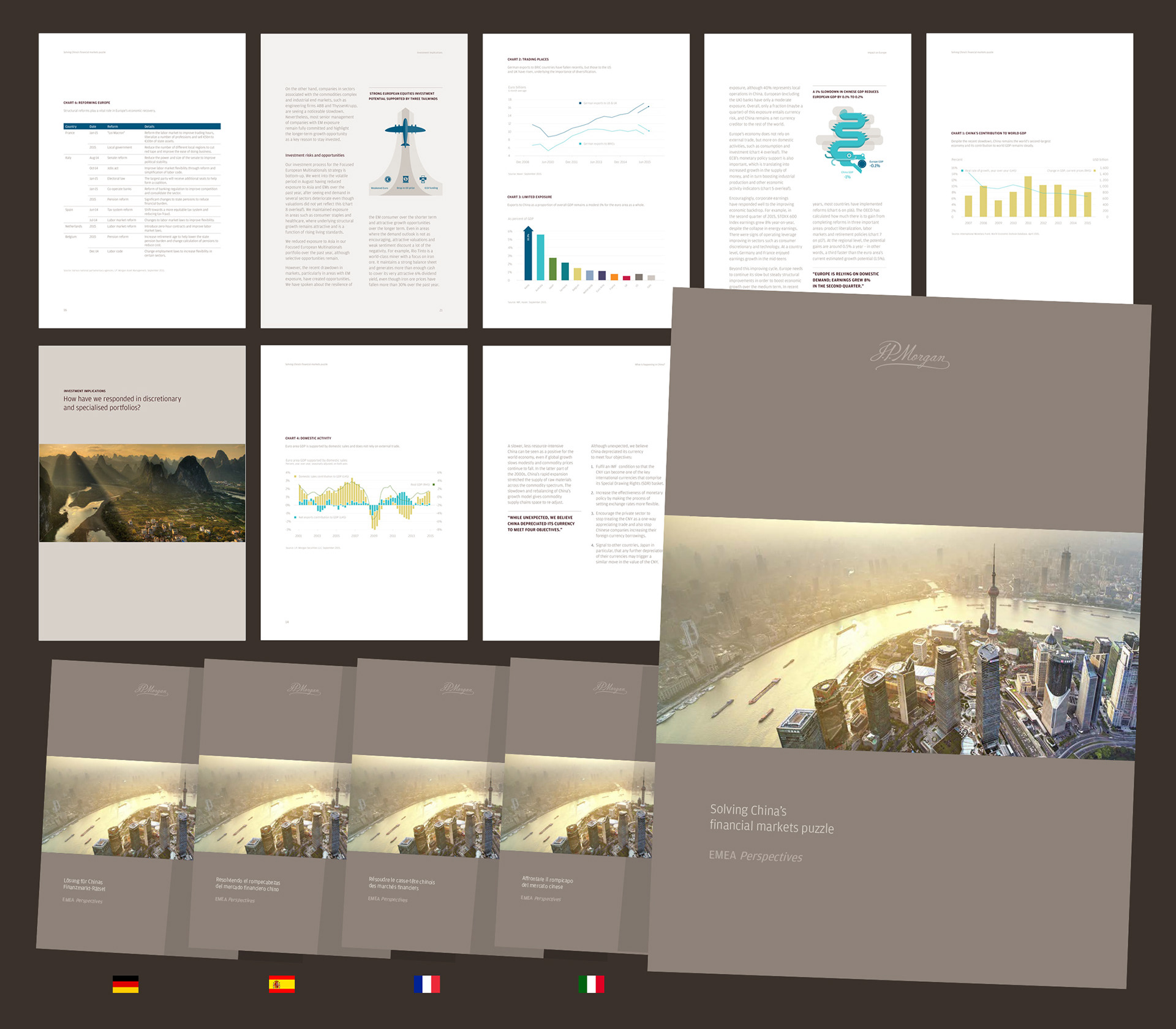This screenshot has width=1176, height=1029.
Task: Select the karst mountains landscape photo
Action: pos(142,493)
